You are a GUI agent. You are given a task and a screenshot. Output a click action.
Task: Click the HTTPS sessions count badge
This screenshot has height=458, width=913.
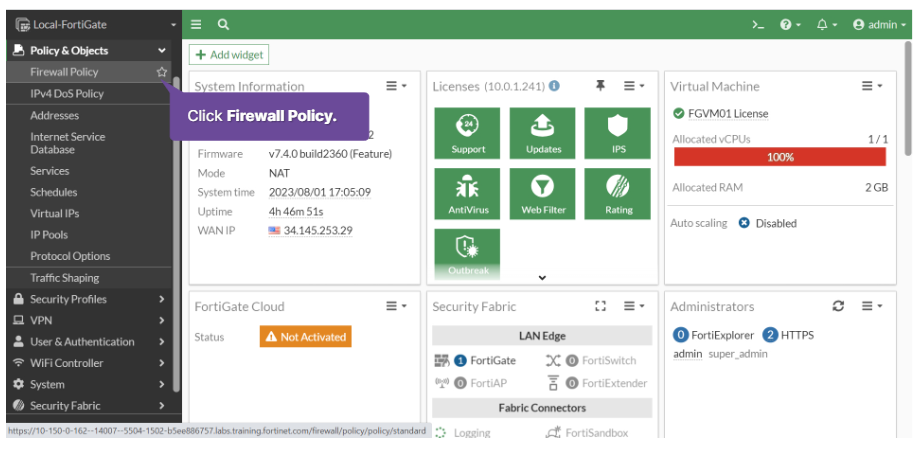click(x=770, y=335)
